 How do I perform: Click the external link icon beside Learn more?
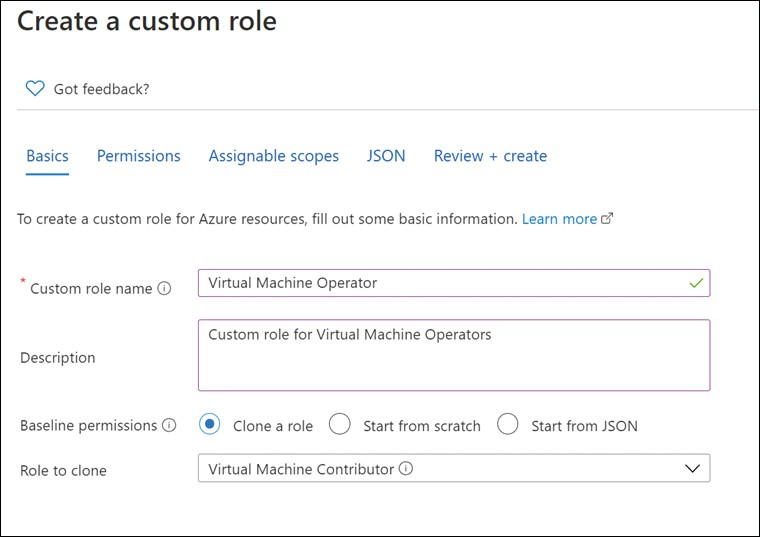pyautogui.click(x=607, y=219)
